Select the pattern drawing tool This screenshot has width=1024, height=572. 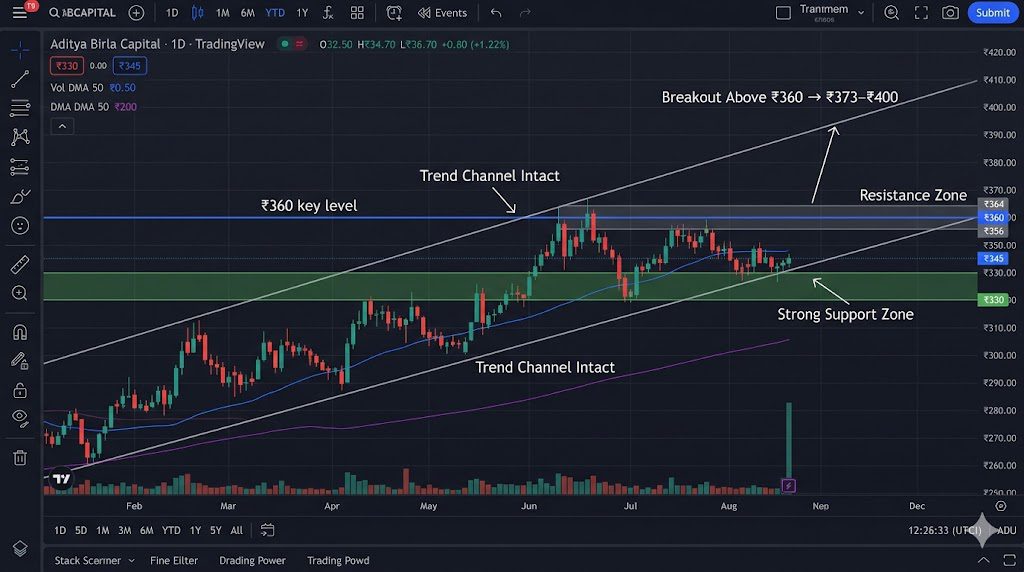pyautogui.click(x=20, y=136)
